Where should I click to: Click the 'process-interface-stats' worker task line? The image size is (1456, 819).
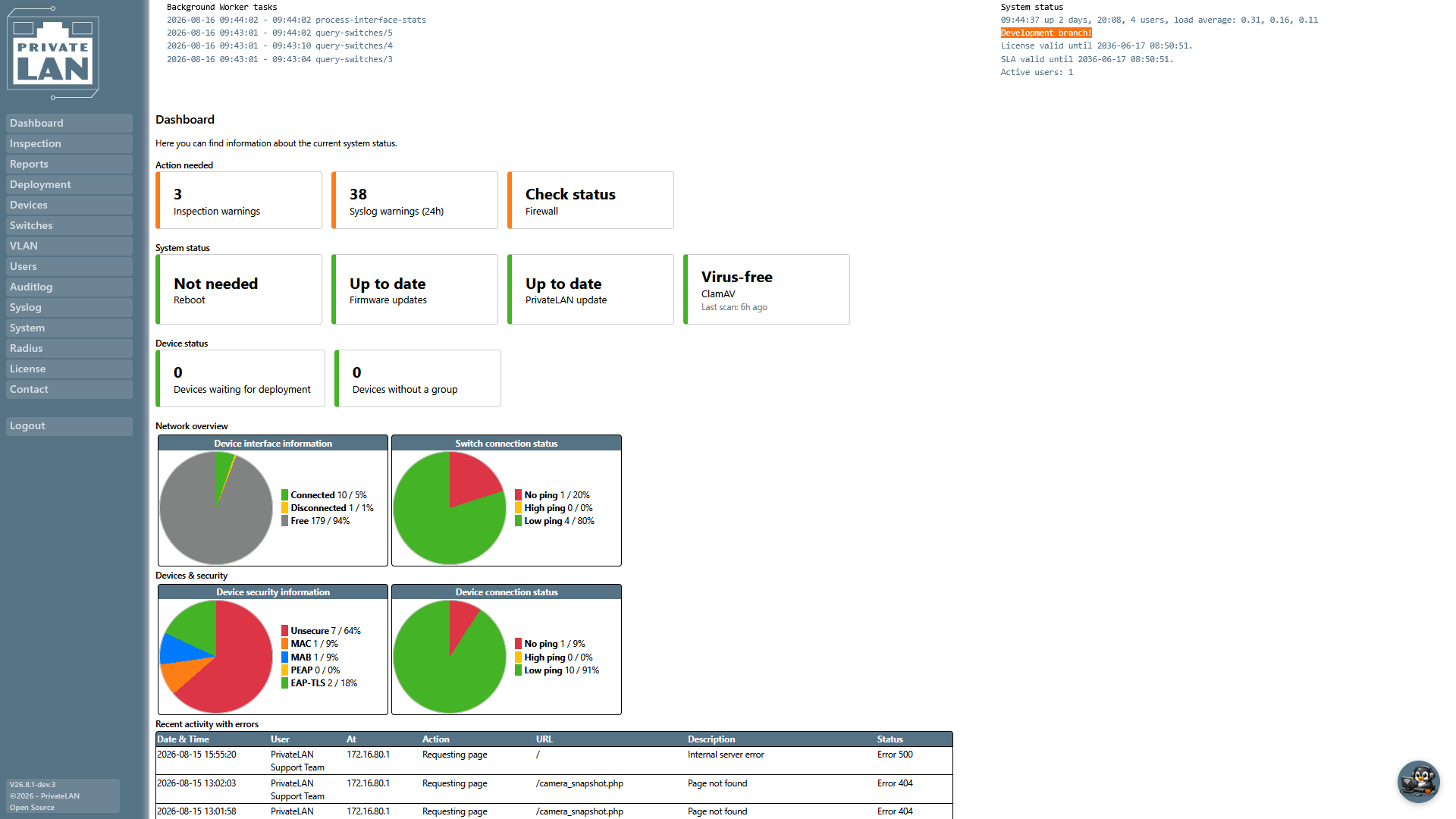(297, 20)
